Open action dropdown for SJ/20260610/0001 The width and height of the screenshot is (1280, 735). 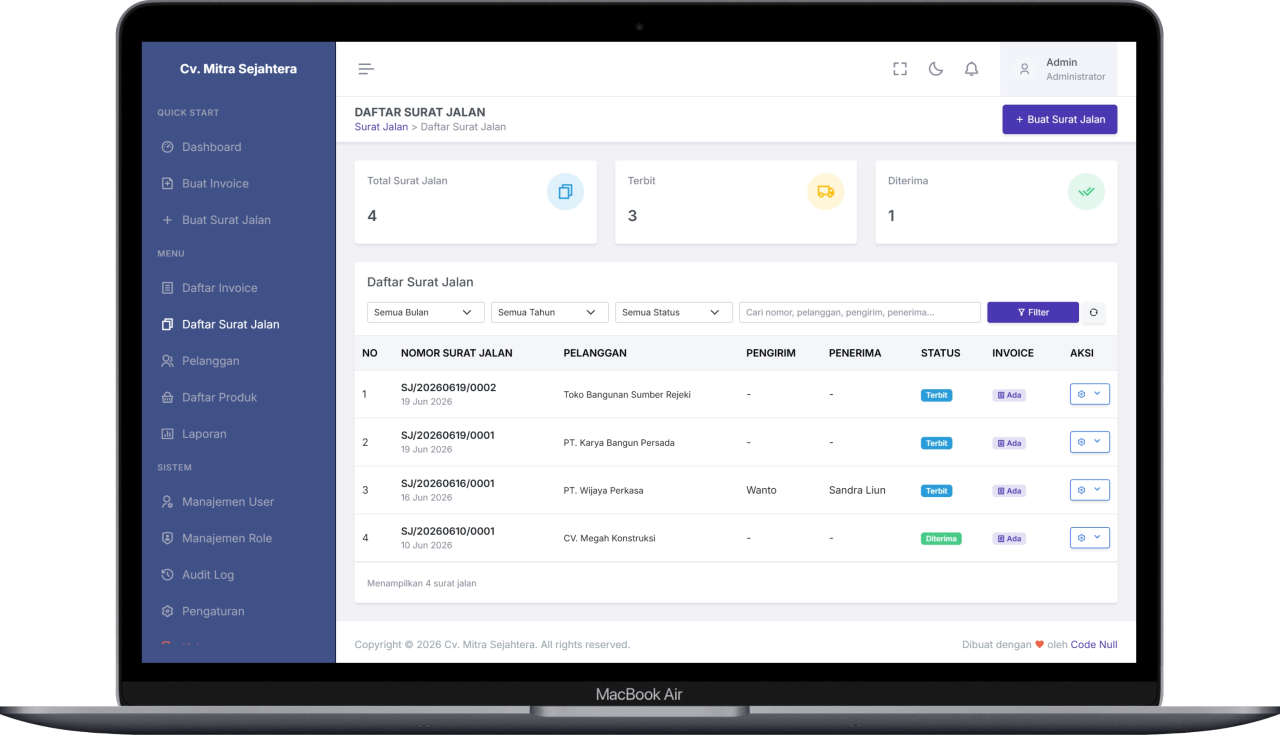(1090, 538)
